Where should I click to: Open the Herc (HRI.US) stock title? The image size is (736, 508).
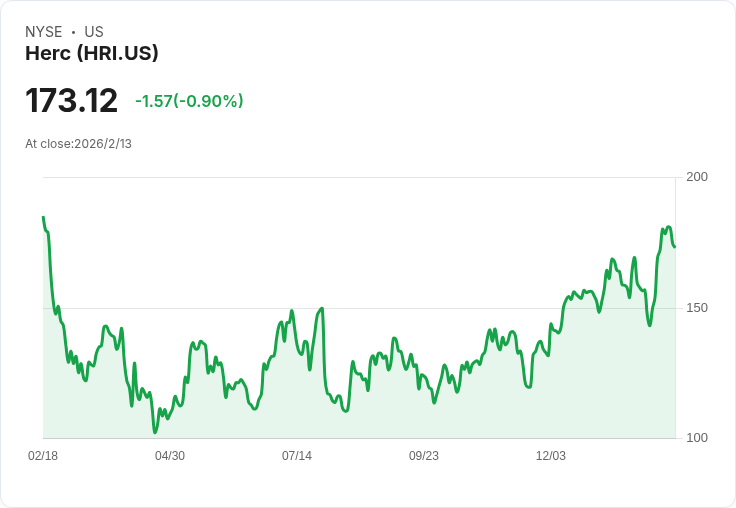92,54
